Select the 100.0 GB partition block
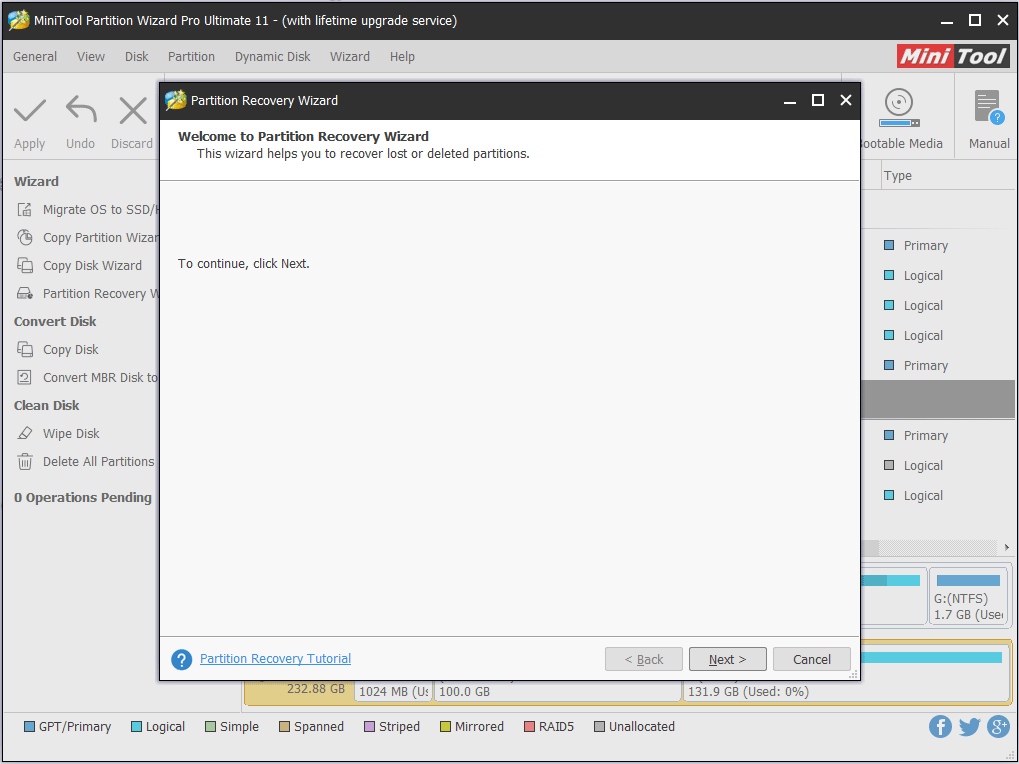This screenshot has height=764, width=1019. [558, 691]
